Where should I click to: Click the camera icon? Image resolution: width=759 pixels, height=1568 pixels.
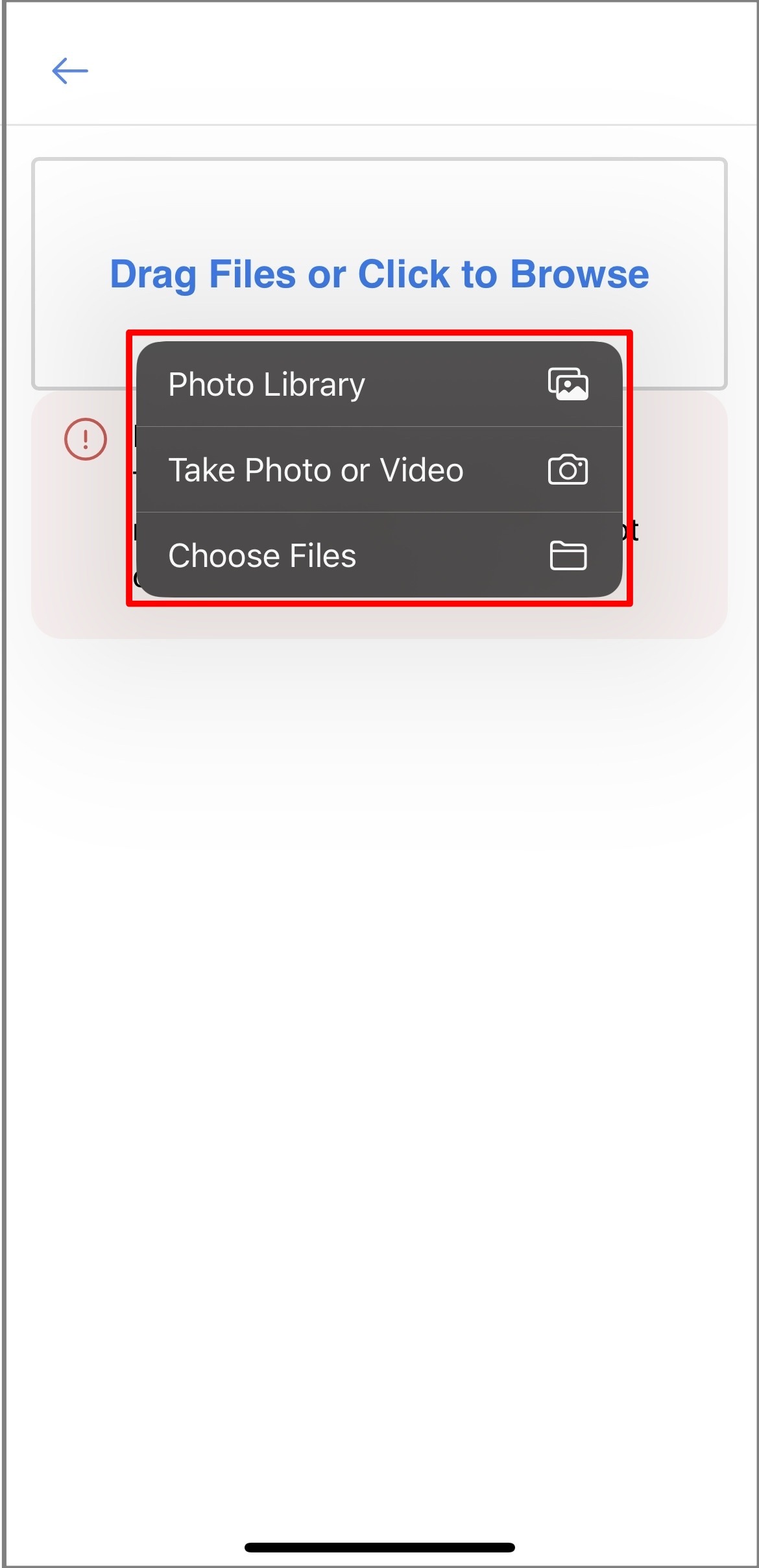click(568, 470)
